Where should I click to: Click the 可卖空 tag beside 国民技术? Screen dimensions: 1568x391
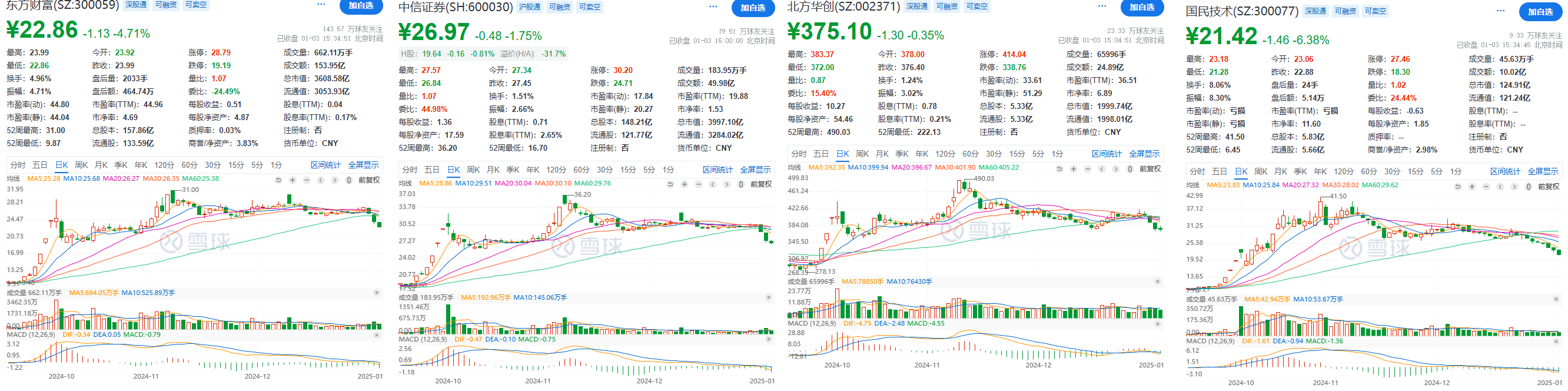click(1375, 11)
